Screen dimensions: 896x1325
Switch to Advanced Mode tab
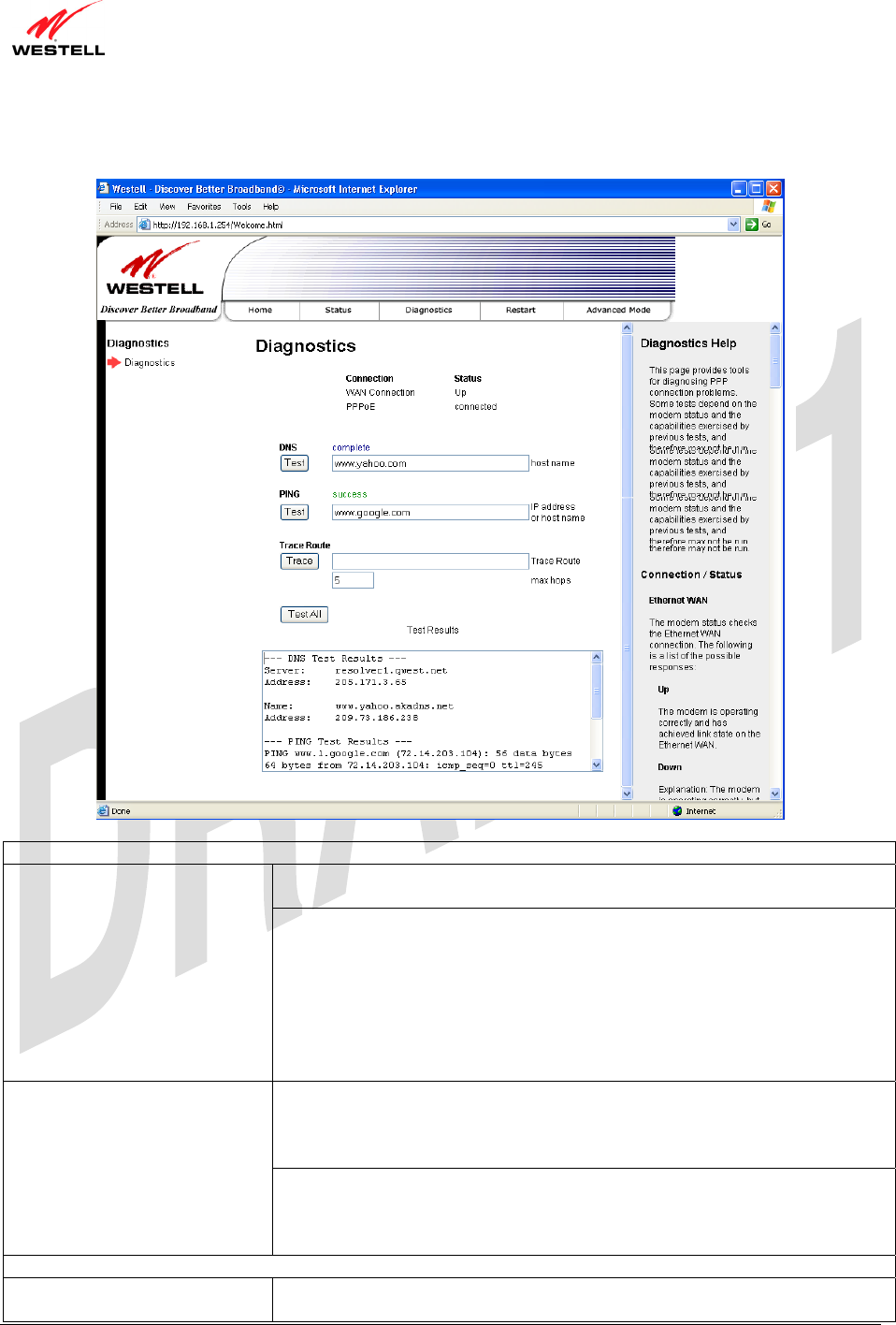pyautogui.click(x=618, y=310)
